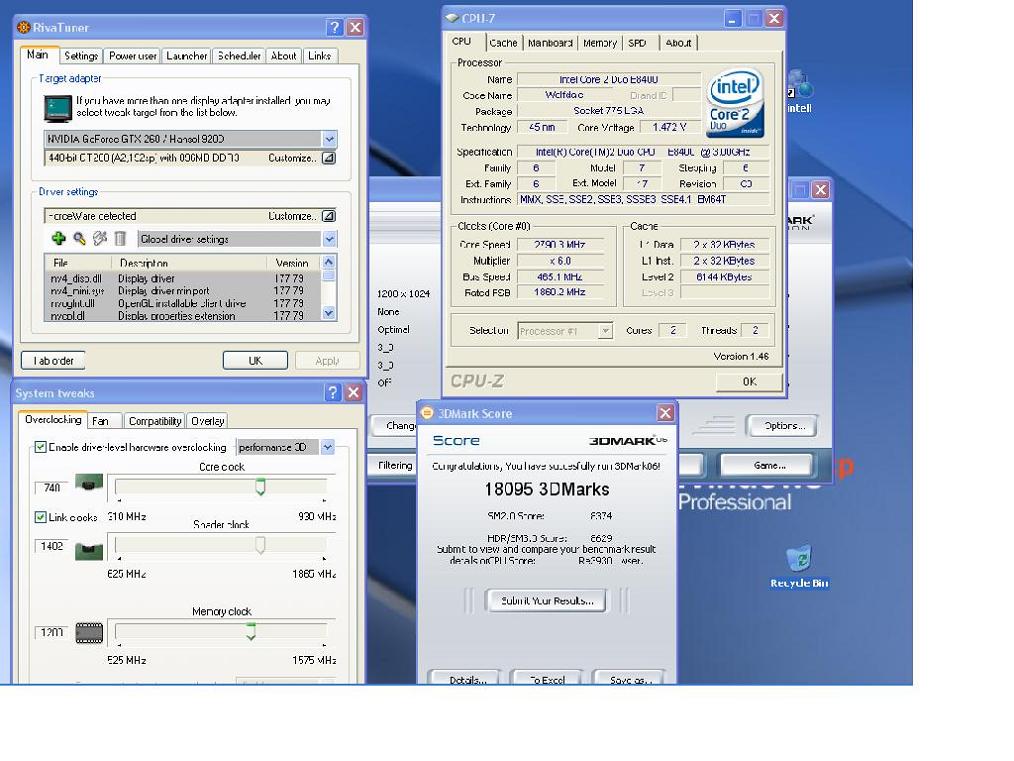Expand the NVIDIA GeForce GTX 260 adapter dropdown
This screenshot has height=761, width=1014.
pos(329,139)
